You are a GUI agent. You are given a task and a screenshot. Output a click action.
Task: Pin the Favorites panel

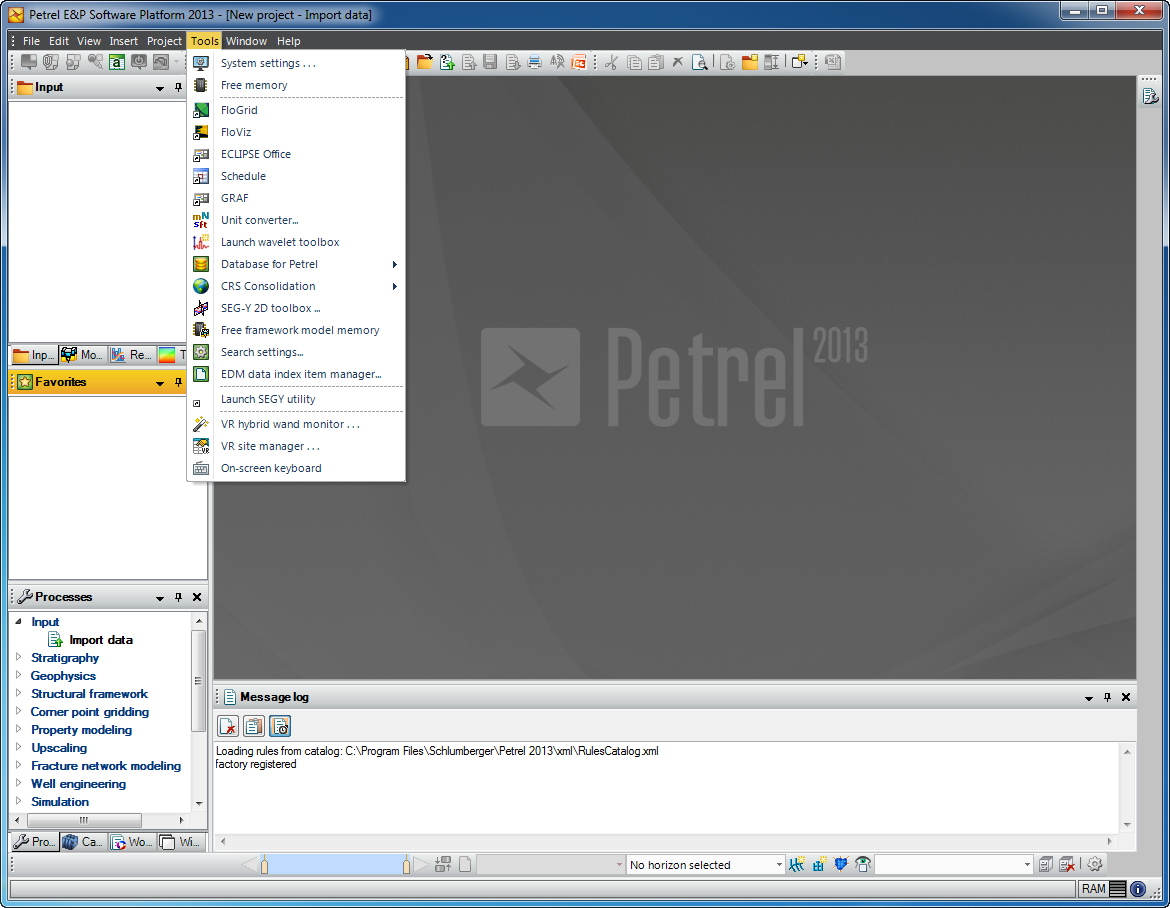[x=178, y=383]
